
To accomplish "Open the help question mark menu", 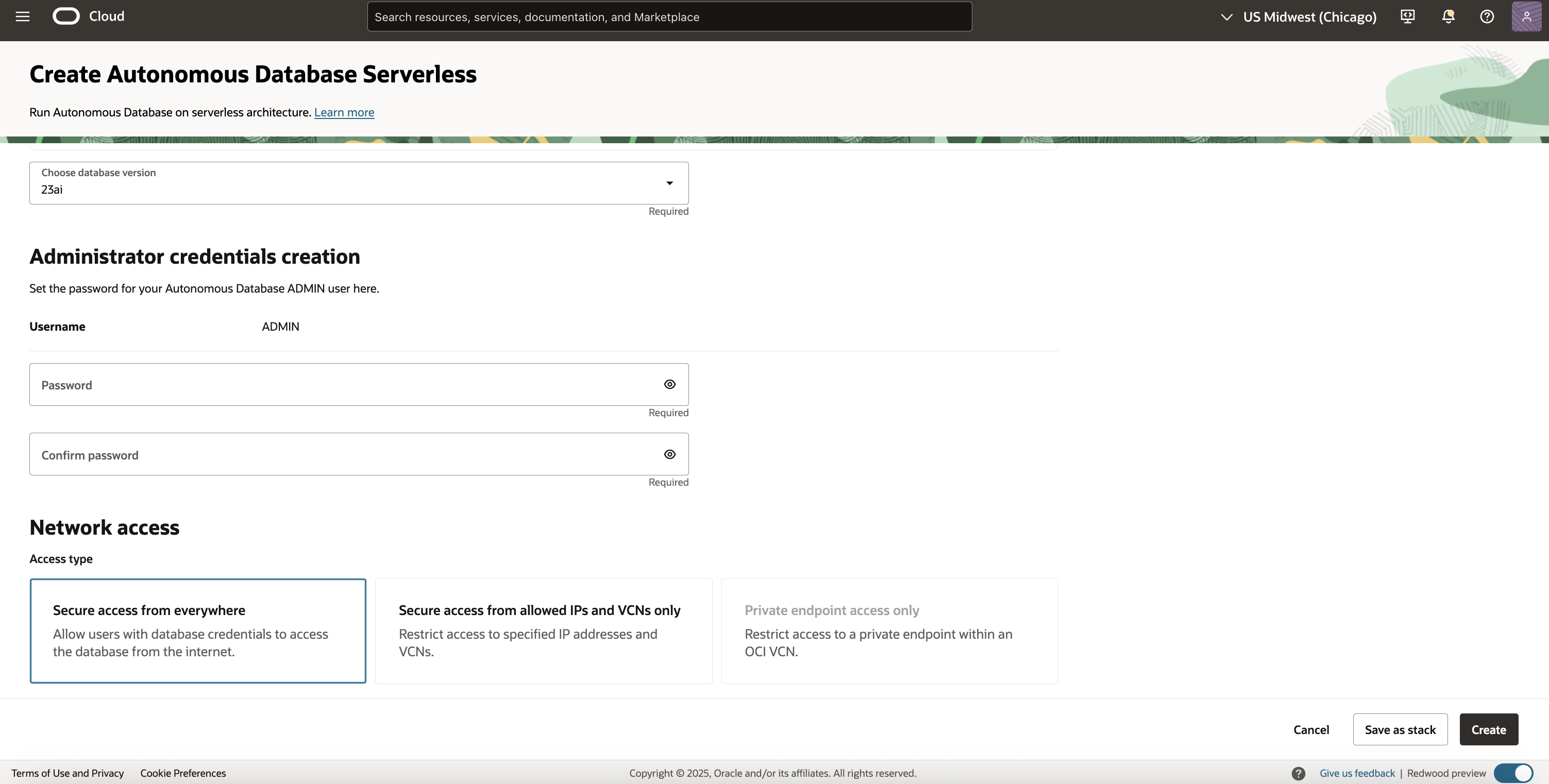I will 1487,16.
